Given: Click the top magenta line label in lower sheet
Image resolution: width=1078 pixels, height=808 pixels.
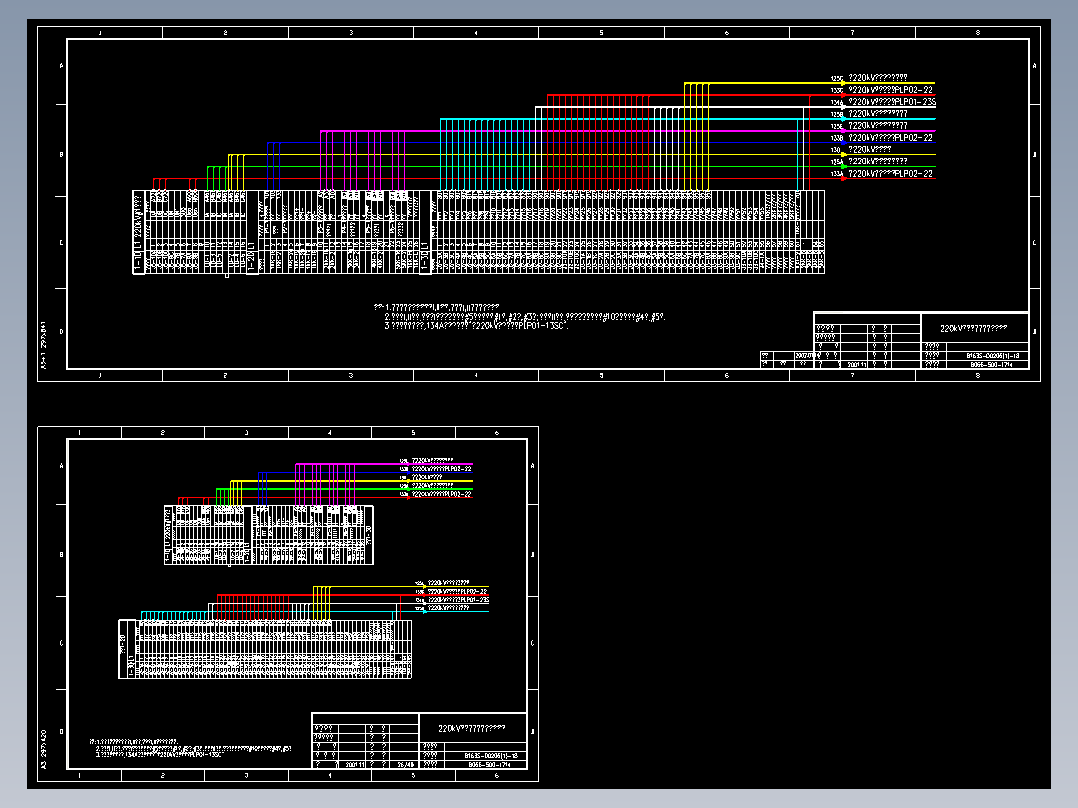Looking at the screenshot, I should [x=432, y=461].
